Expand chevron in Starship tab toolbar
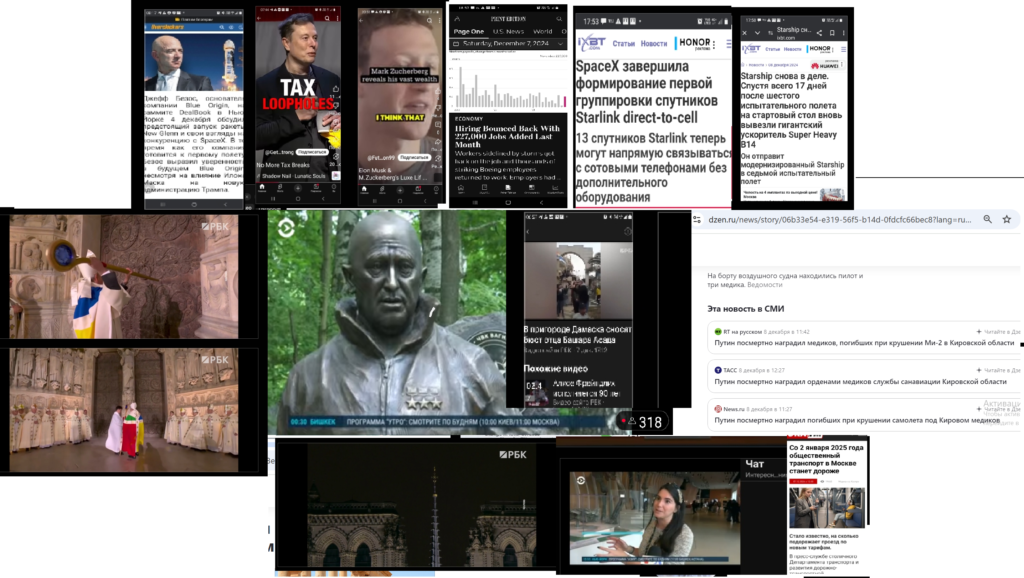The width and height of the screenshot is (1024, 578). 757,33
